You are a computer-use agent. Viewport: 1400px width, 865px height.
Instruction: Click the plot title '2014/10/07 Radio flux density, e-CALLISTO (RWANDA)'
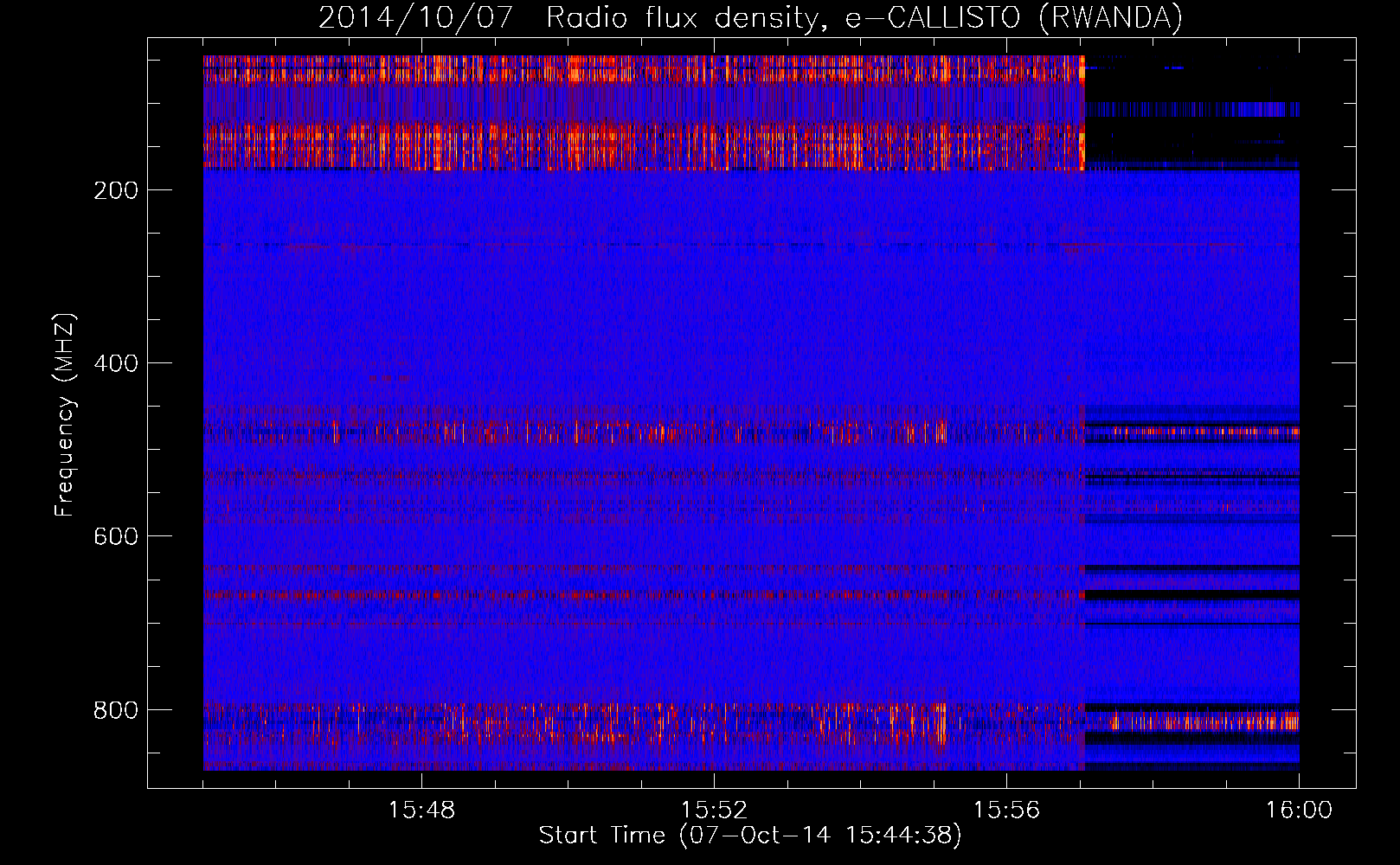(x=750, y=18)
